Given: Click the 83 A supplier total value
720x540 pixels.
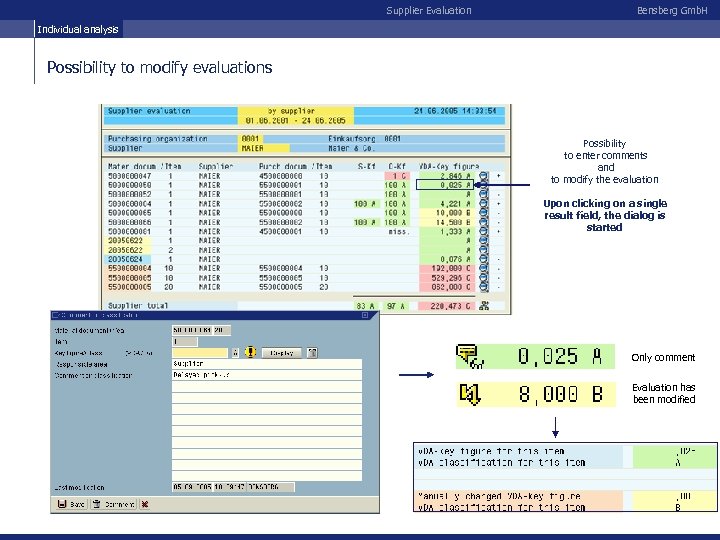Looking at the screenshot, I should (x=366, y=306).
